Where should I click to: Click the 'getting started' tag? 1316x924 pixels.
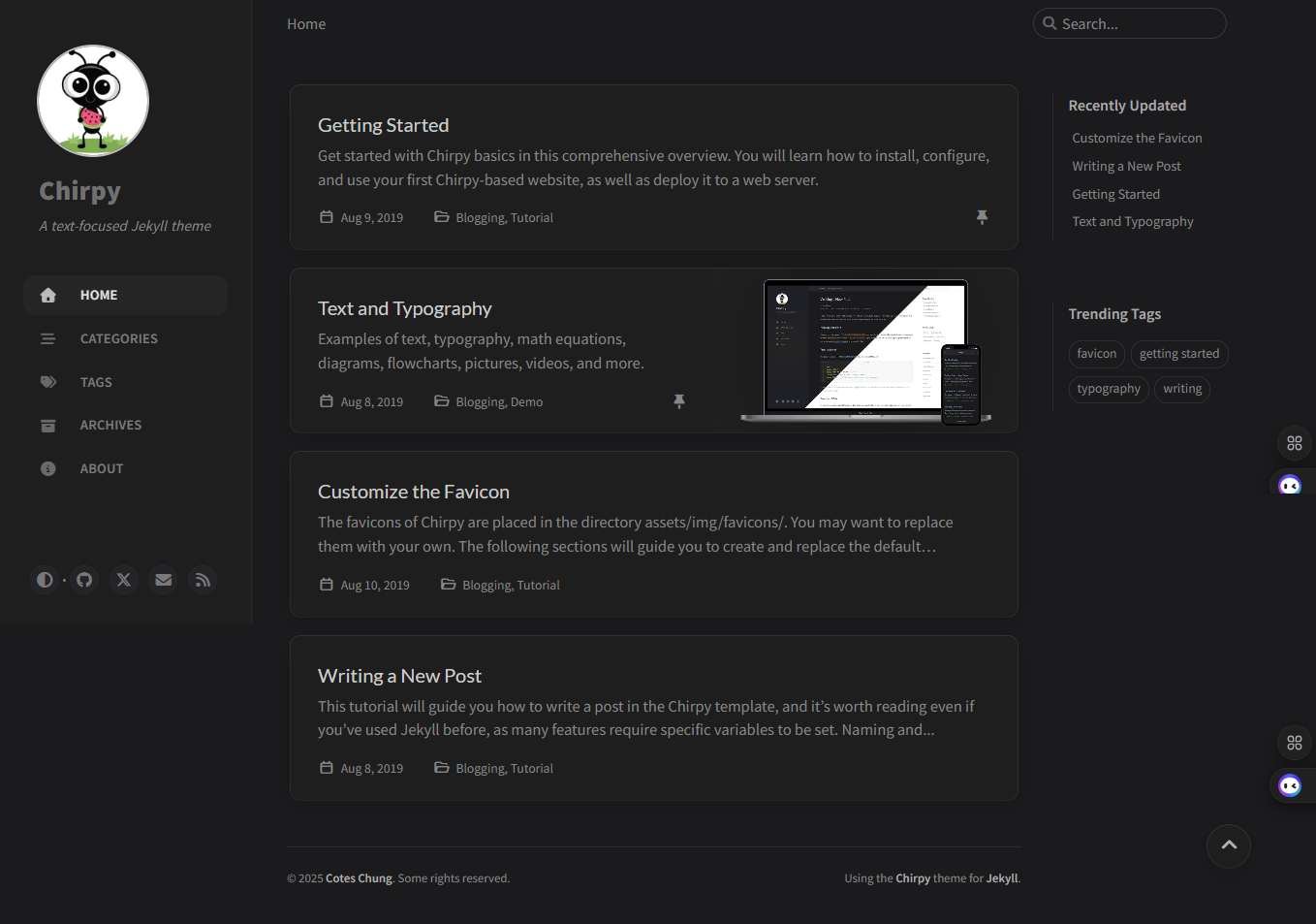point(1179,354)
